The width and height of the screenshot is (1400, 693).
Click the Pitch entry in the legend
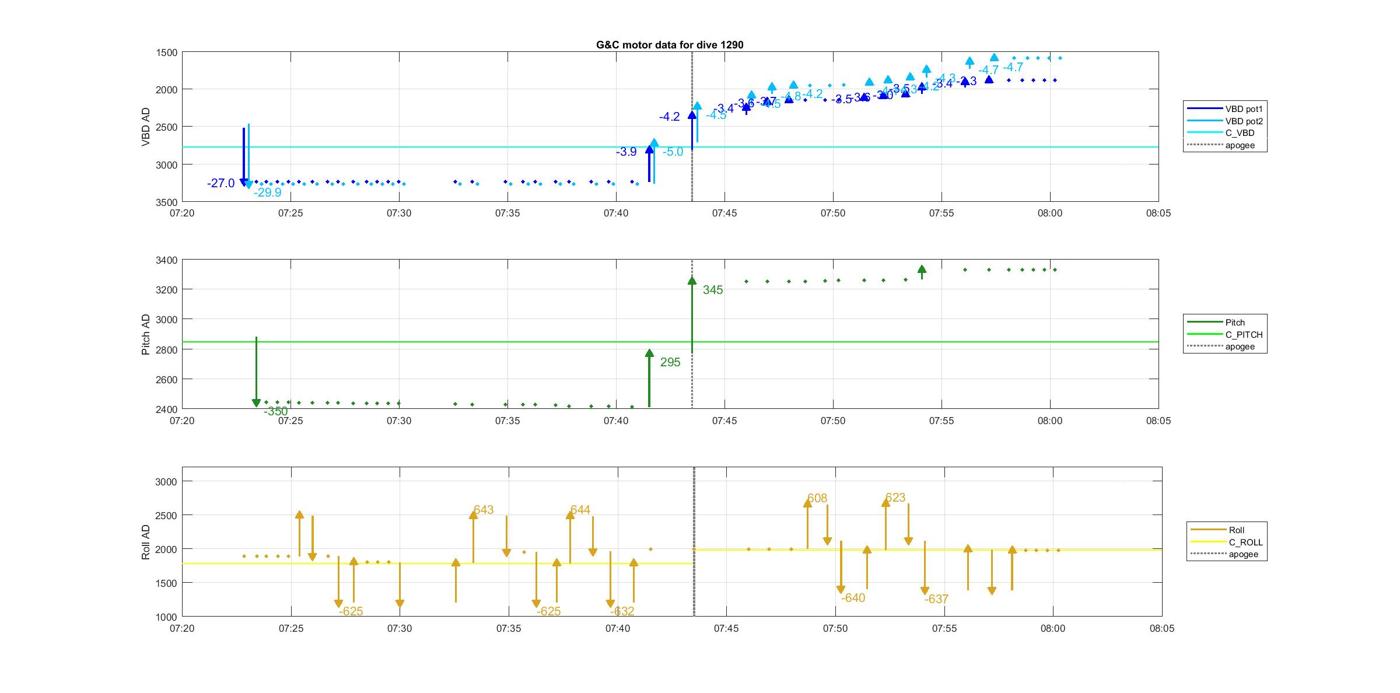pos(1235,323)
